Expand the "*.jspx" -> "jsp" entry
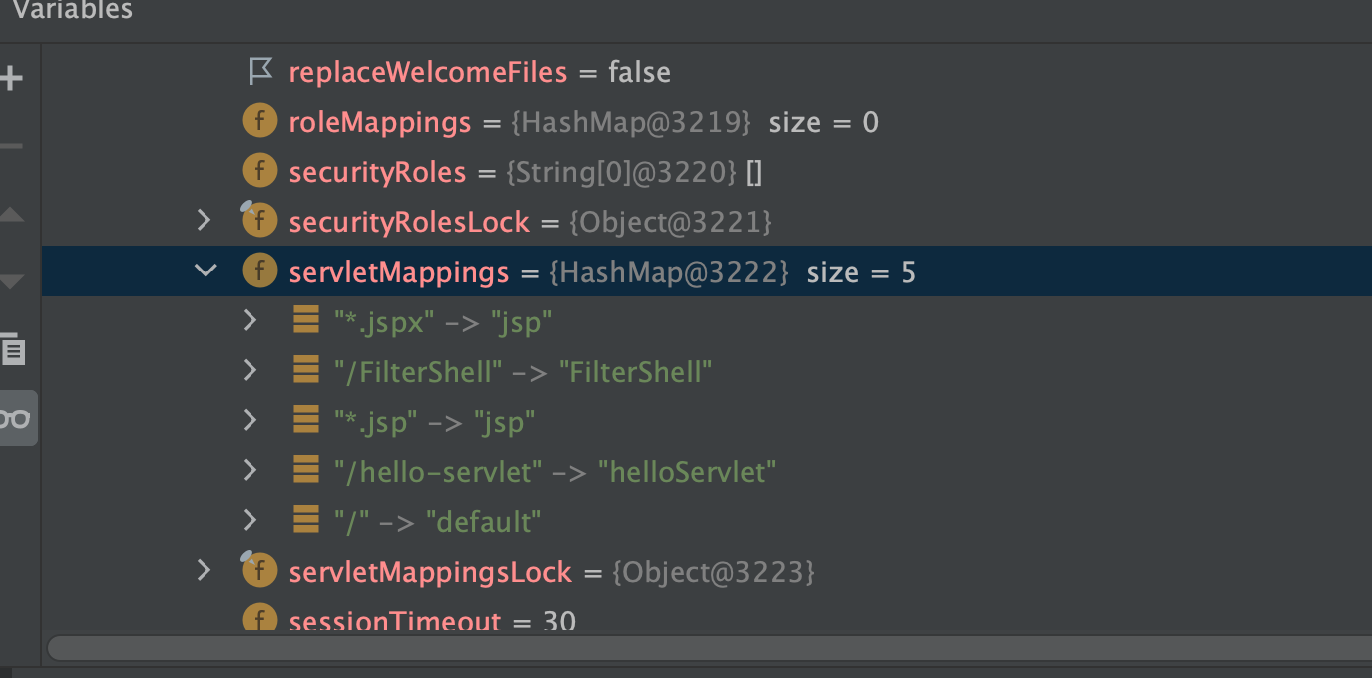 tap(250, 321)
